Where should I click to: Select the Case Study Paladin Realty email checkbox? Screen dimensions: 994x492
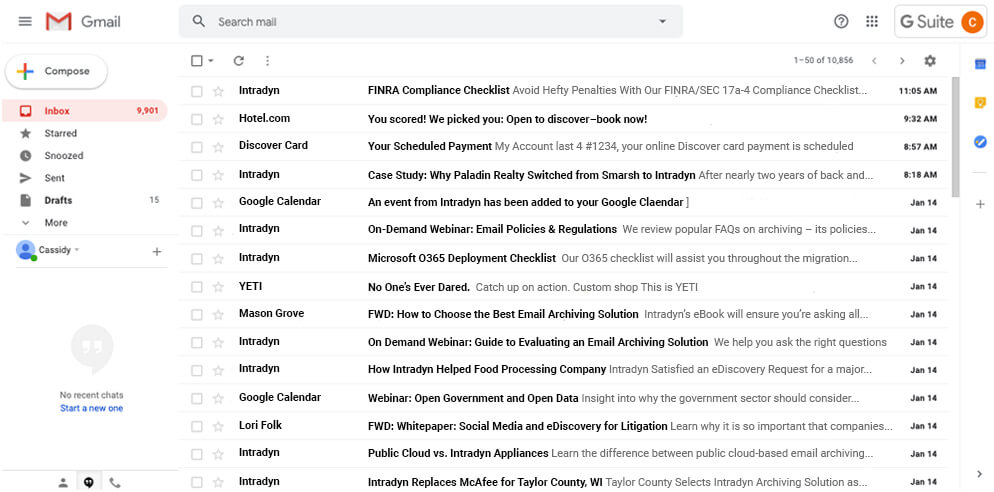pyautogui.click(x=197, y=175)
